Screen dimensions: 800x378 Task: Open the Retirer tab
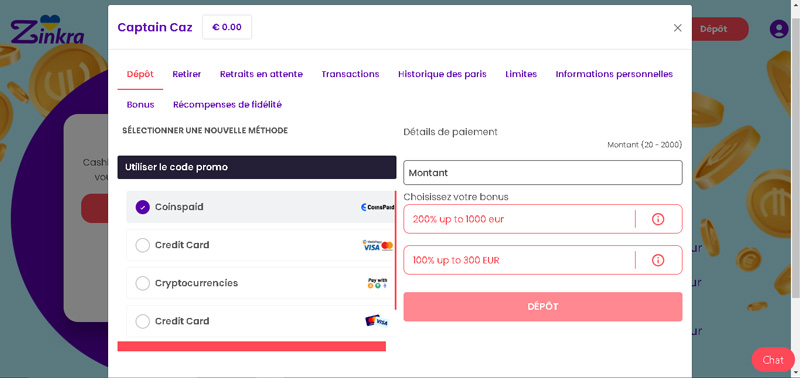(187, 74)
